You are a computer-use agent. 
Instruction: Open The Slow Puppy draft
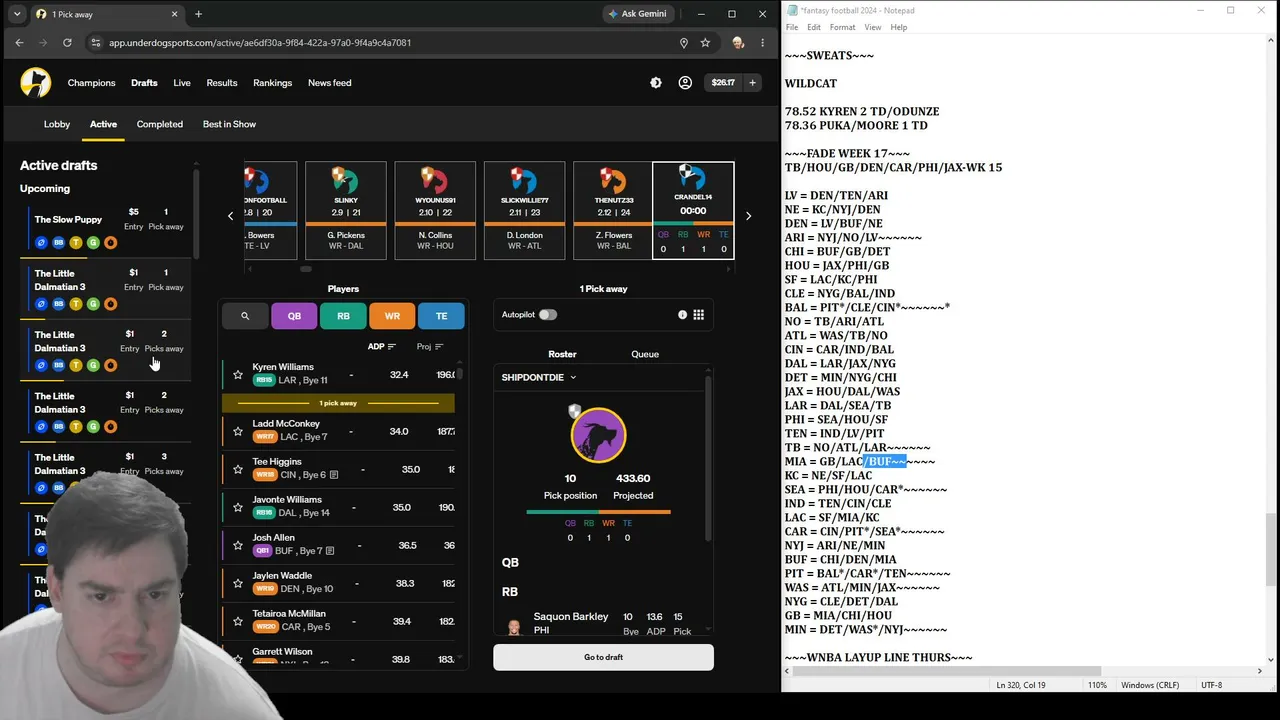click(106, 228)
